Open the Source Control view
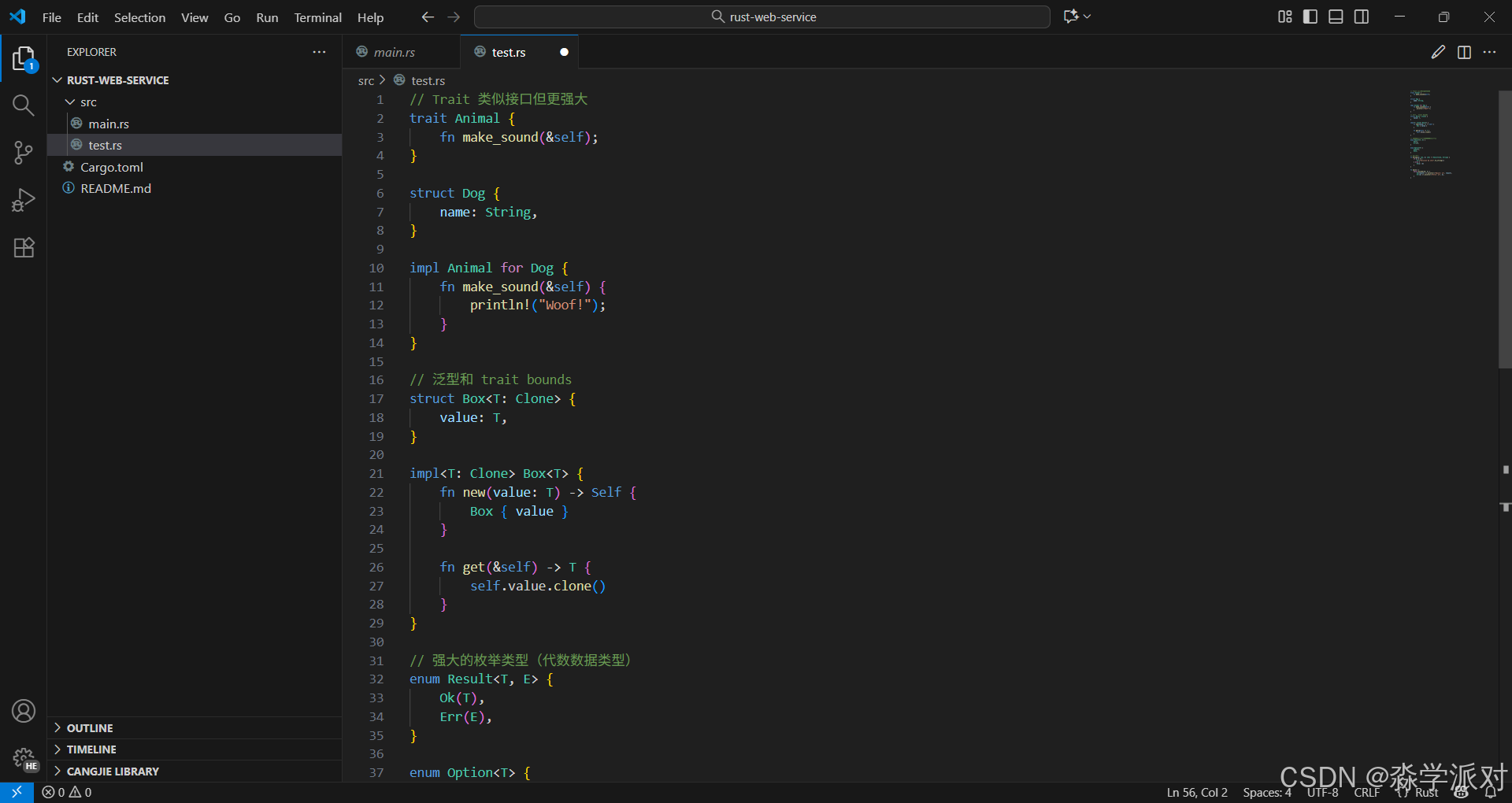The width and height of the screenshot is (1512, 803). click(24, 153)
